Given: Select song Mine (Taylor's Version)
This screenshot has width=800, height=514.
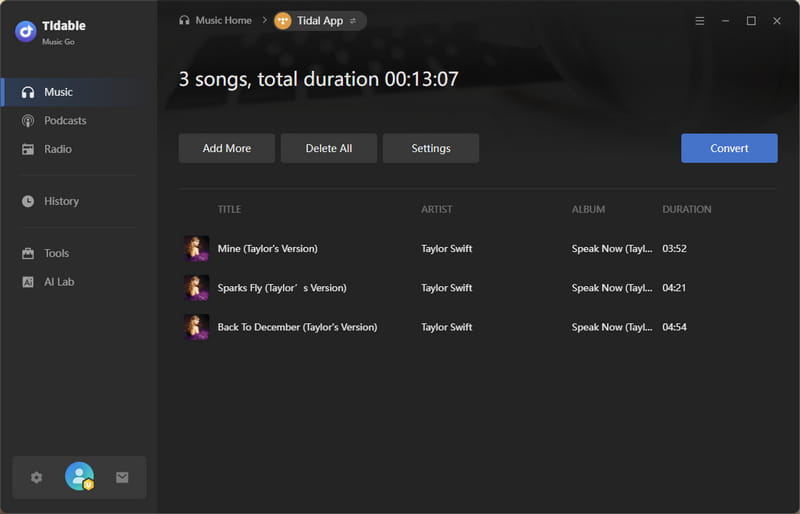Looking at the screenshot, I should click(267, 249).
